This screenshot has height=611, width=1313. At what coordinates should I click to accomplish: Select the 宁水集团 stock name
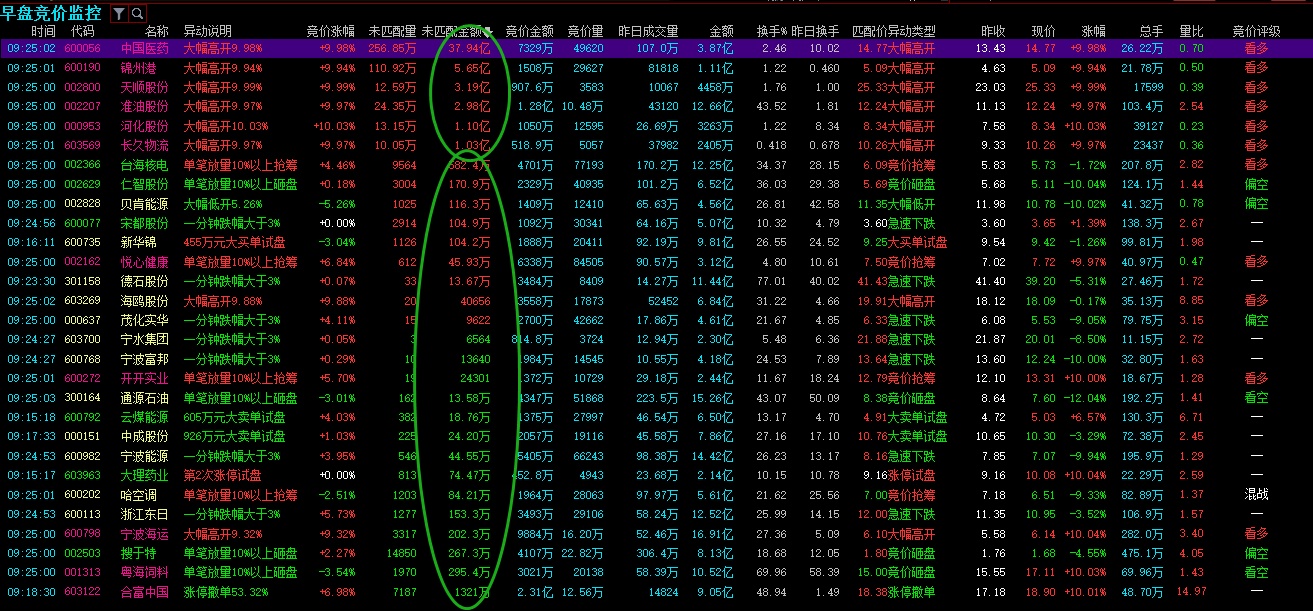(x=145, y=339)
